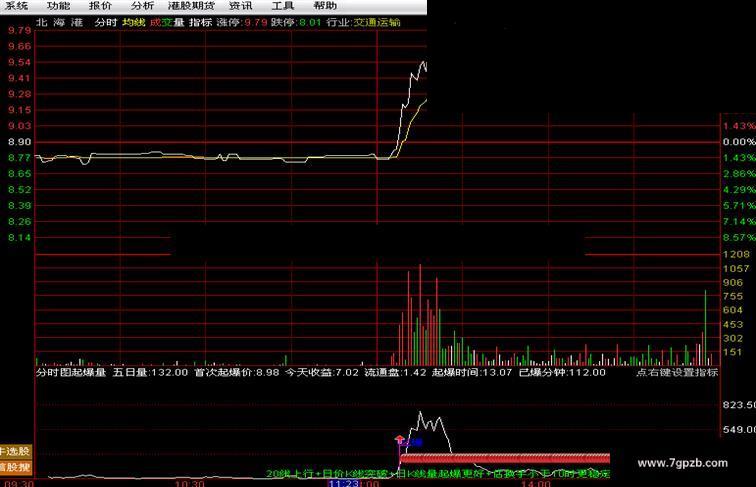This screenshot has height=487, width=756.
Task: Click the highlighted 11:23 time marker
Action: 344,483
